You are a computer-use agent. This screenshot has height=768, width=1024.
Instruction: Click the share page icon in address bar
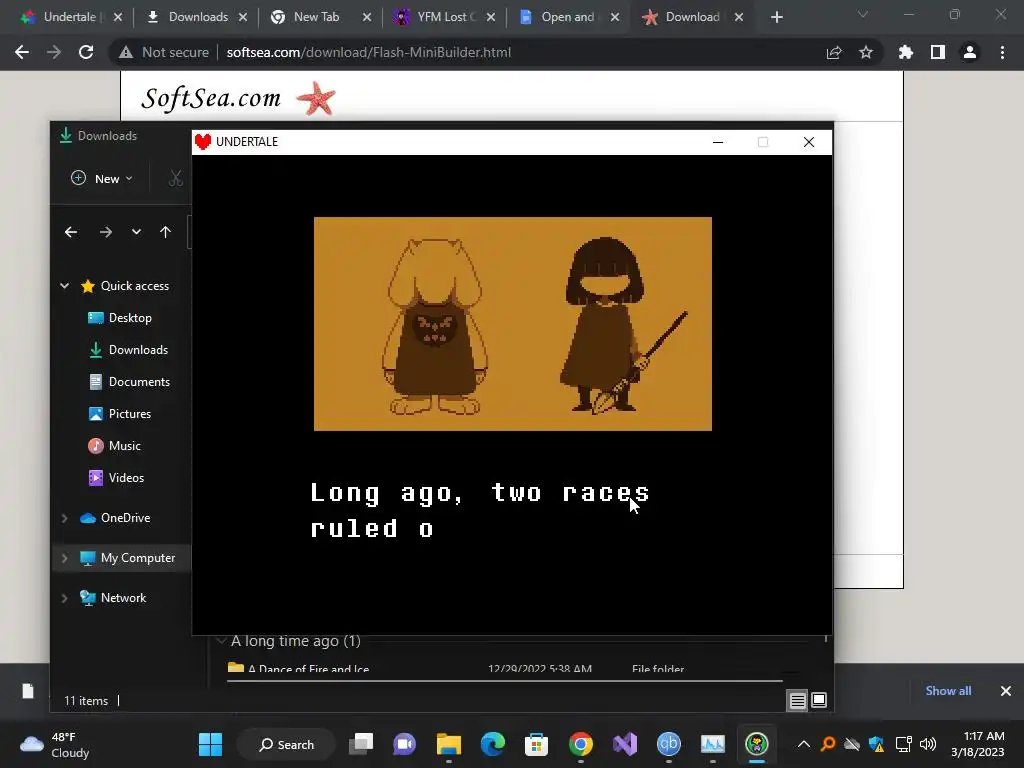(834, 52)
